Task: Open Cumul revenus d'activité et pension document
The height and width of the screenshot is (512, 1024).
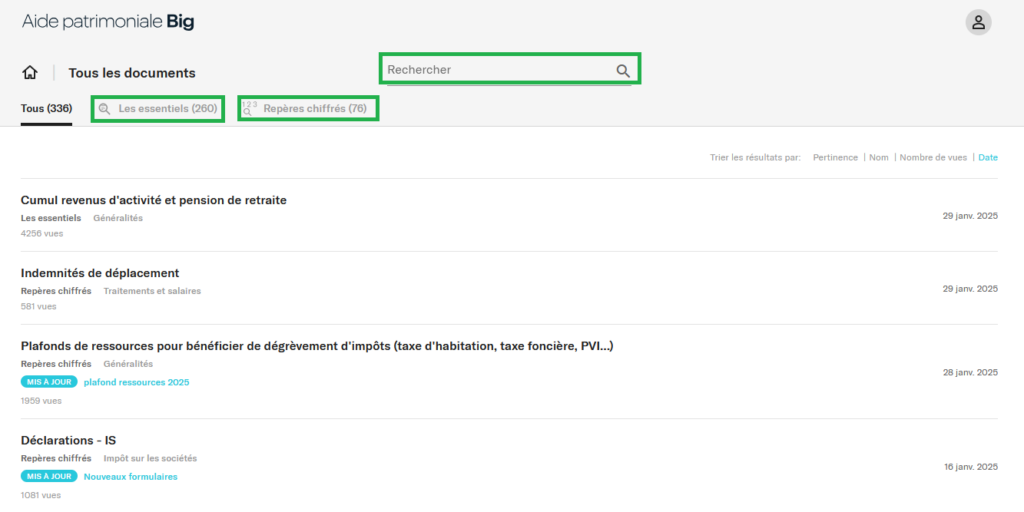Action: pyautogui.click(x=153, y=200)
